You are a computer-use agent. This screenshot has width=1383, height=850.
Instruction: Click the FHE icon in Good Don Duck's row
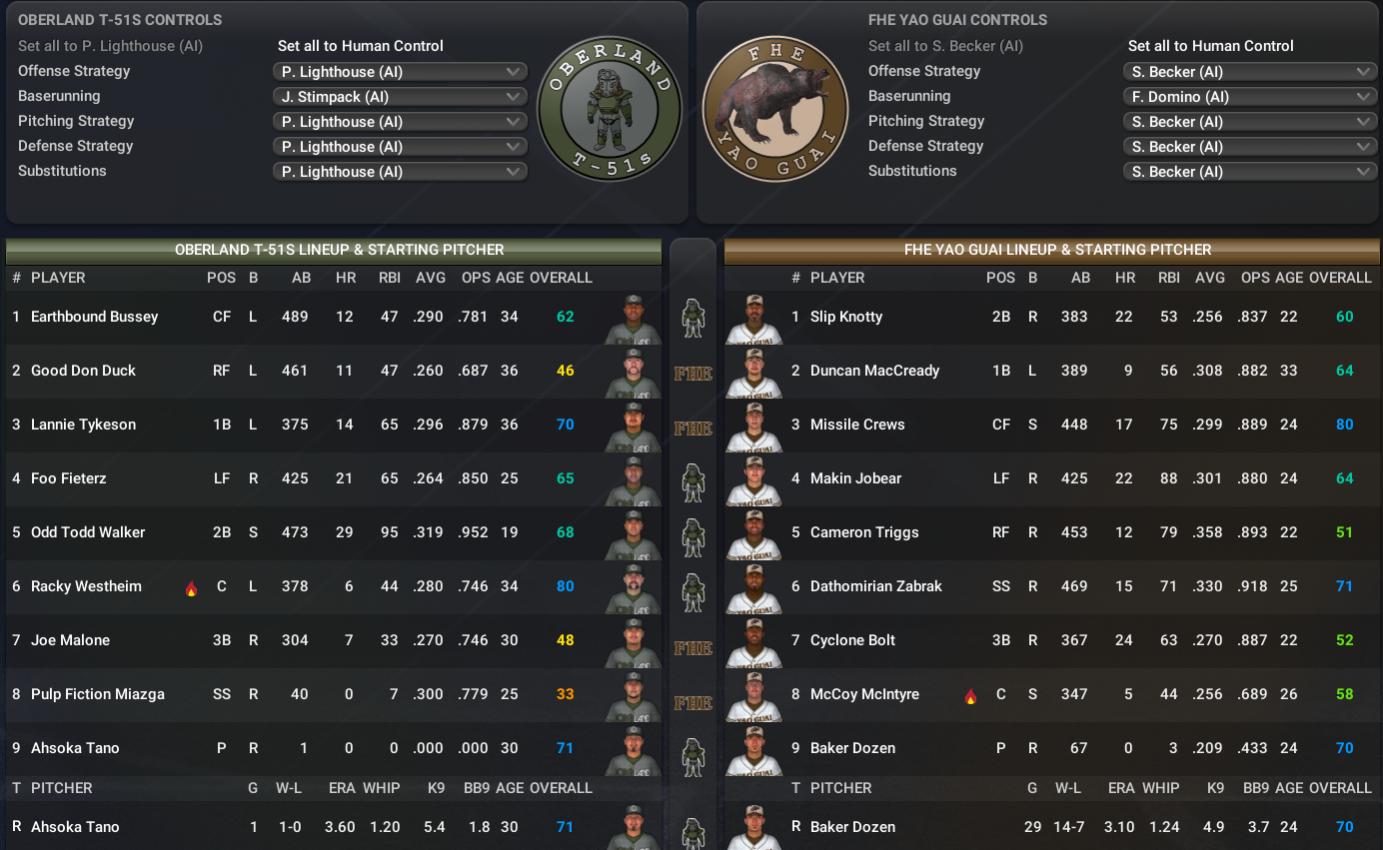[x=693, y=373]
